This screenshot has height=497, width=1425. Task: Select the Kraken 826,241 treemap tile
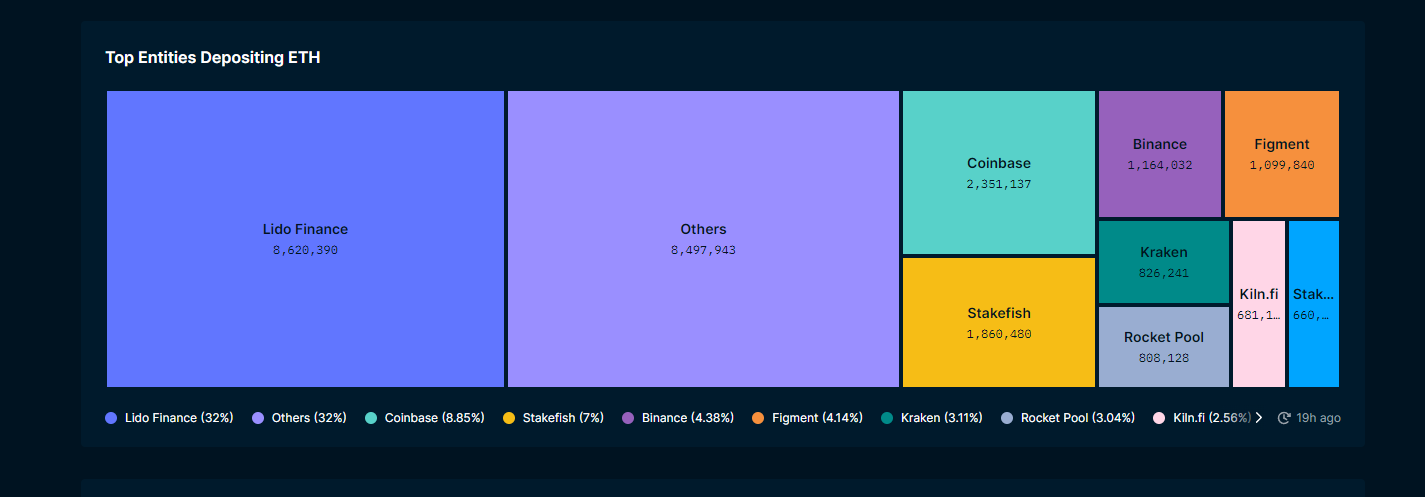pyautogui.click(x=1163, y=261)
